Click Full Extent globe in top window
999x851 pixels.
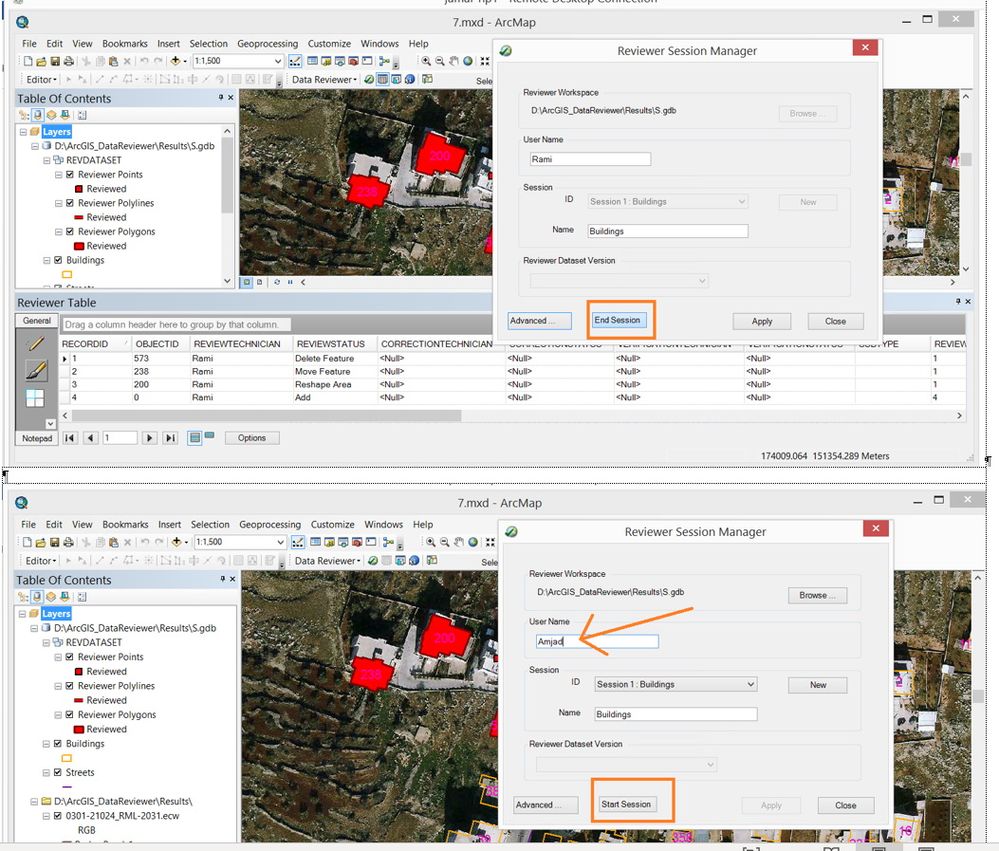(468, 61)
